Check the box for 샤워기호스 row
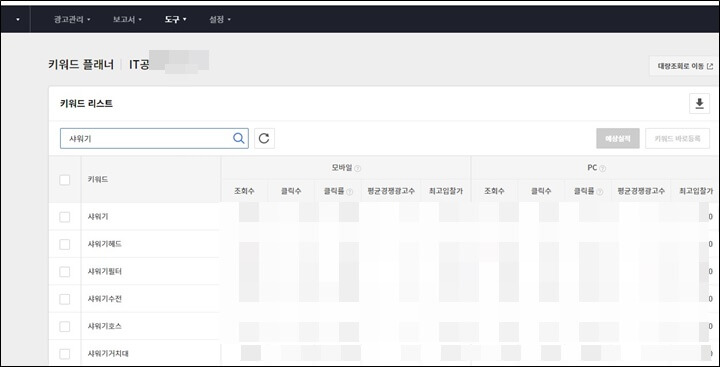 65,327
